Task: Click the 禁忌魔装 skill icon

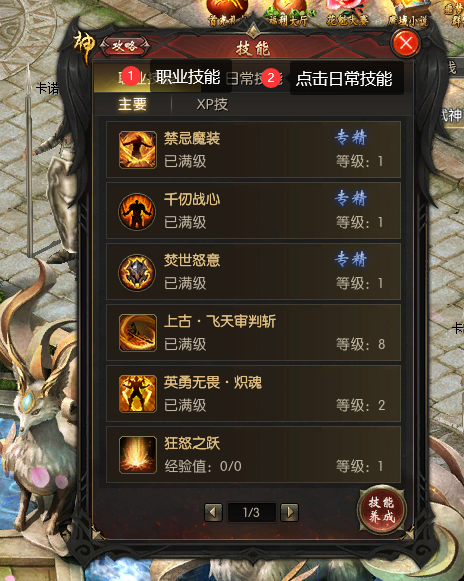Action: [137, 150]
